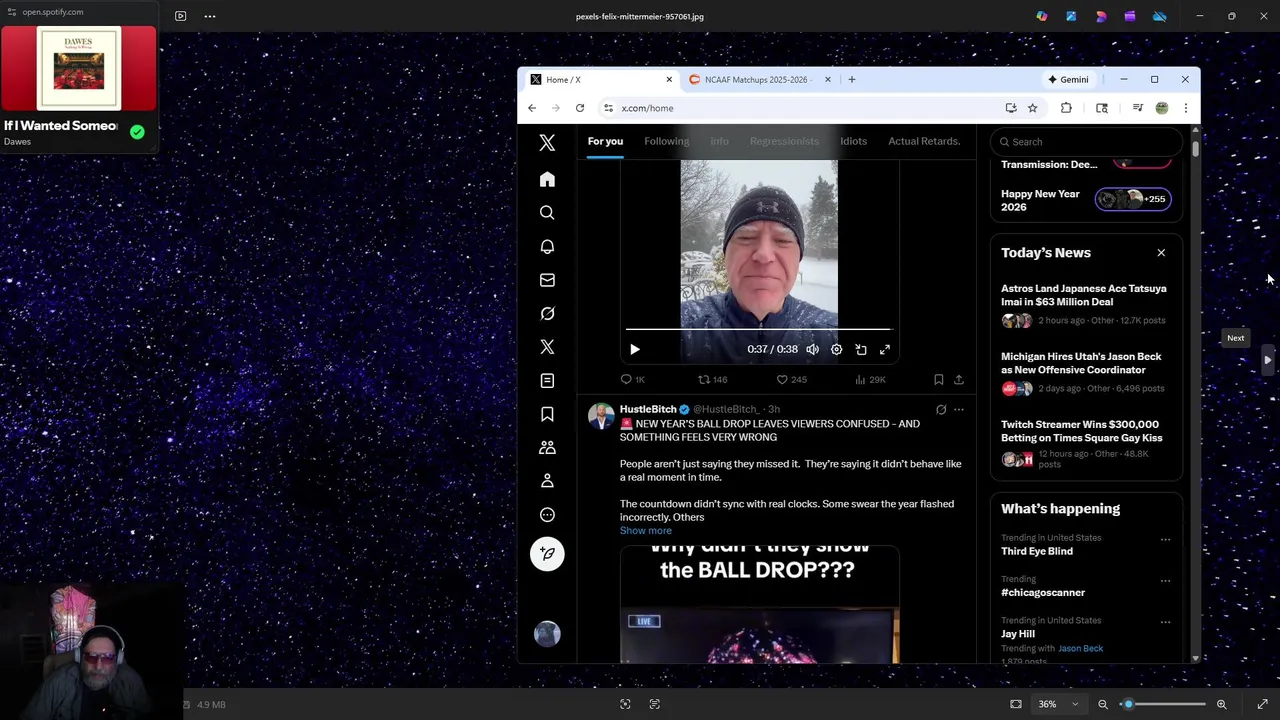Image resolution: width=1280 pixels, height=720 pixels.
Task: Expand the video to fullscreen
Action: pos(885,350)
